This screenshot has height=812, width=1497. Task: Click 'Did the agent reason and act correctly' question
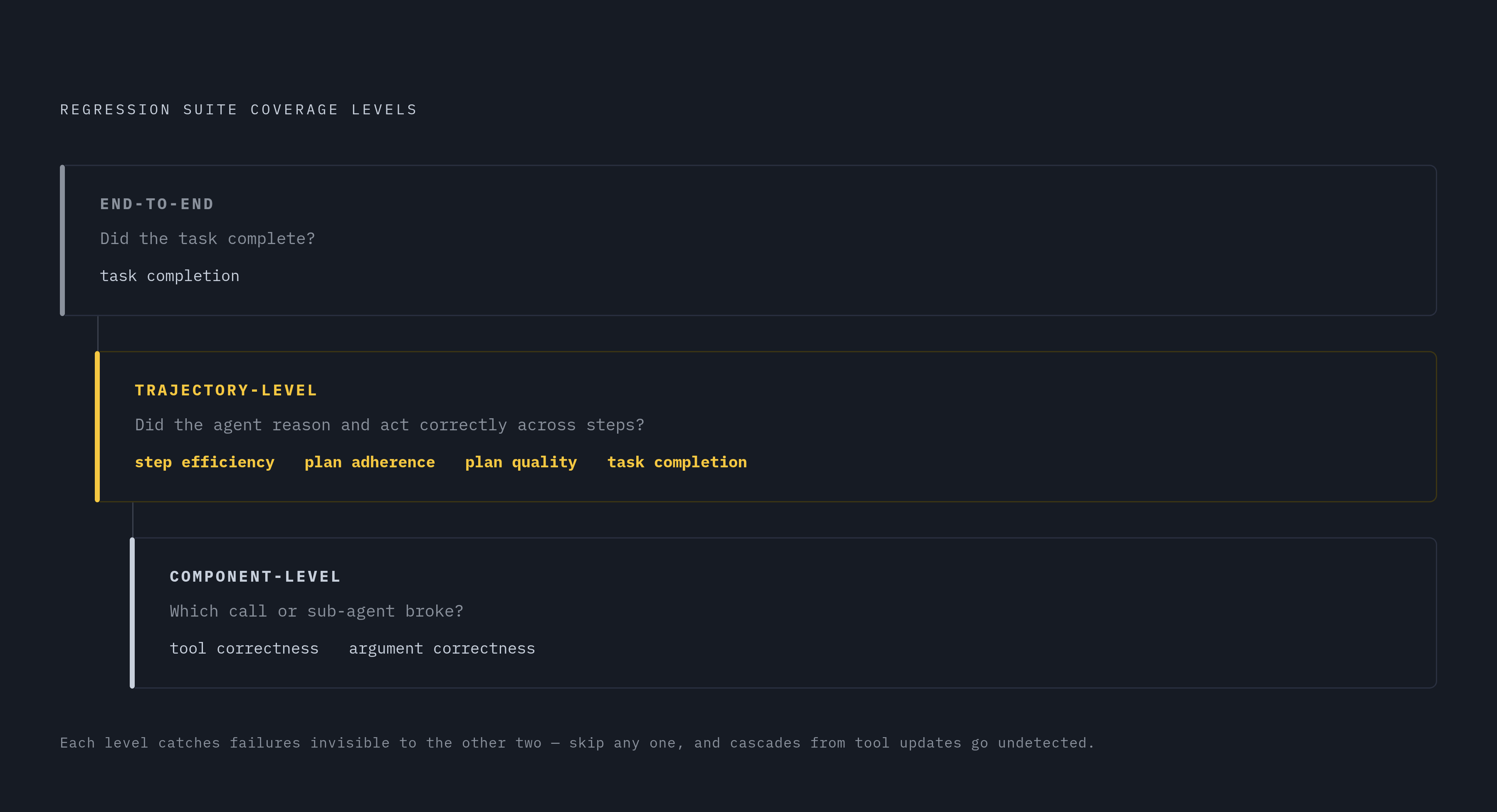(x=389, y=425)
